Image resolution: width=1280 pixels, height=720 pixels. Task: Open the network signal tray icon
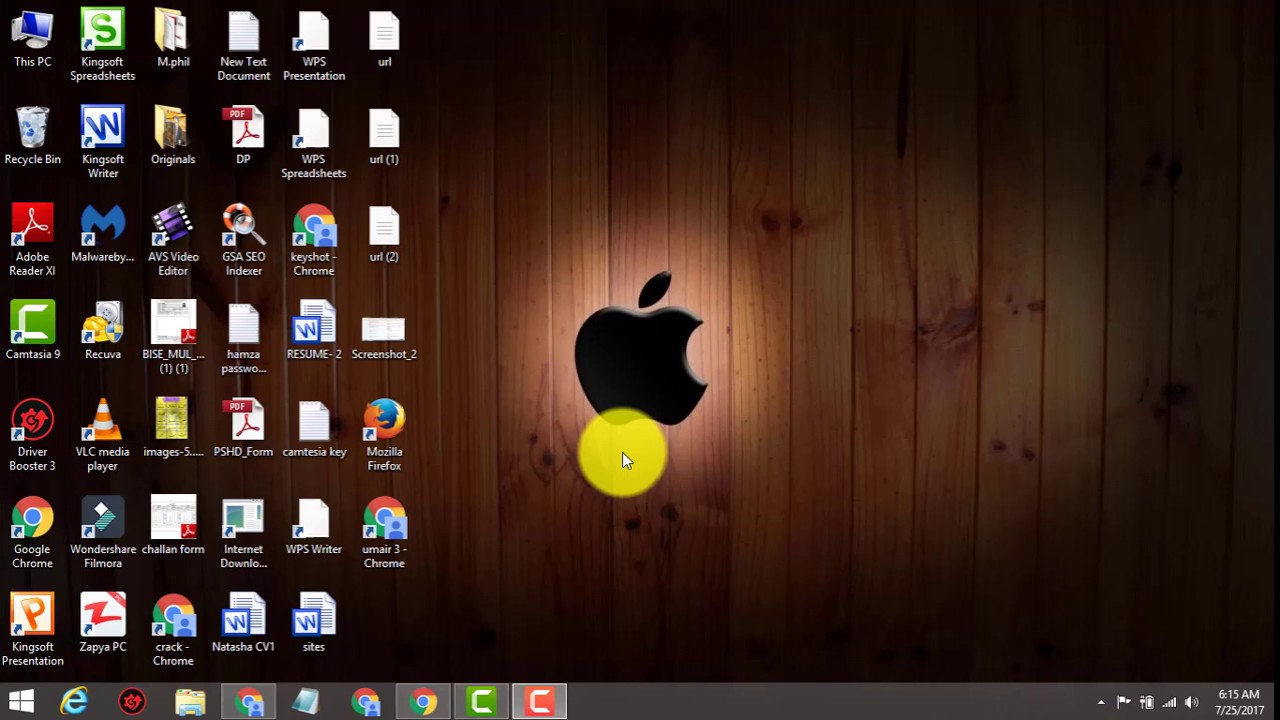click(x=1169, y=702)
